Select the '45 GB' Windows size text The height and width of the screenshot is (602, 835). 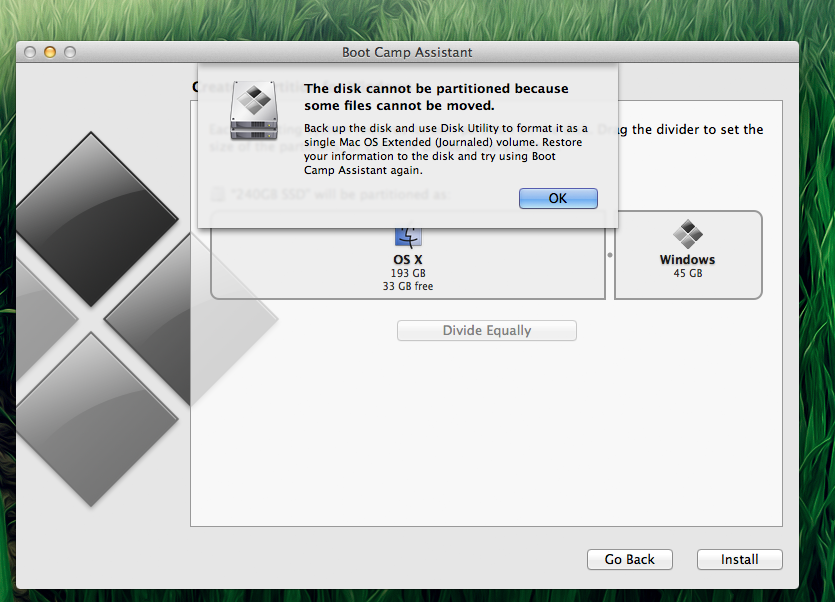point(687,273)
